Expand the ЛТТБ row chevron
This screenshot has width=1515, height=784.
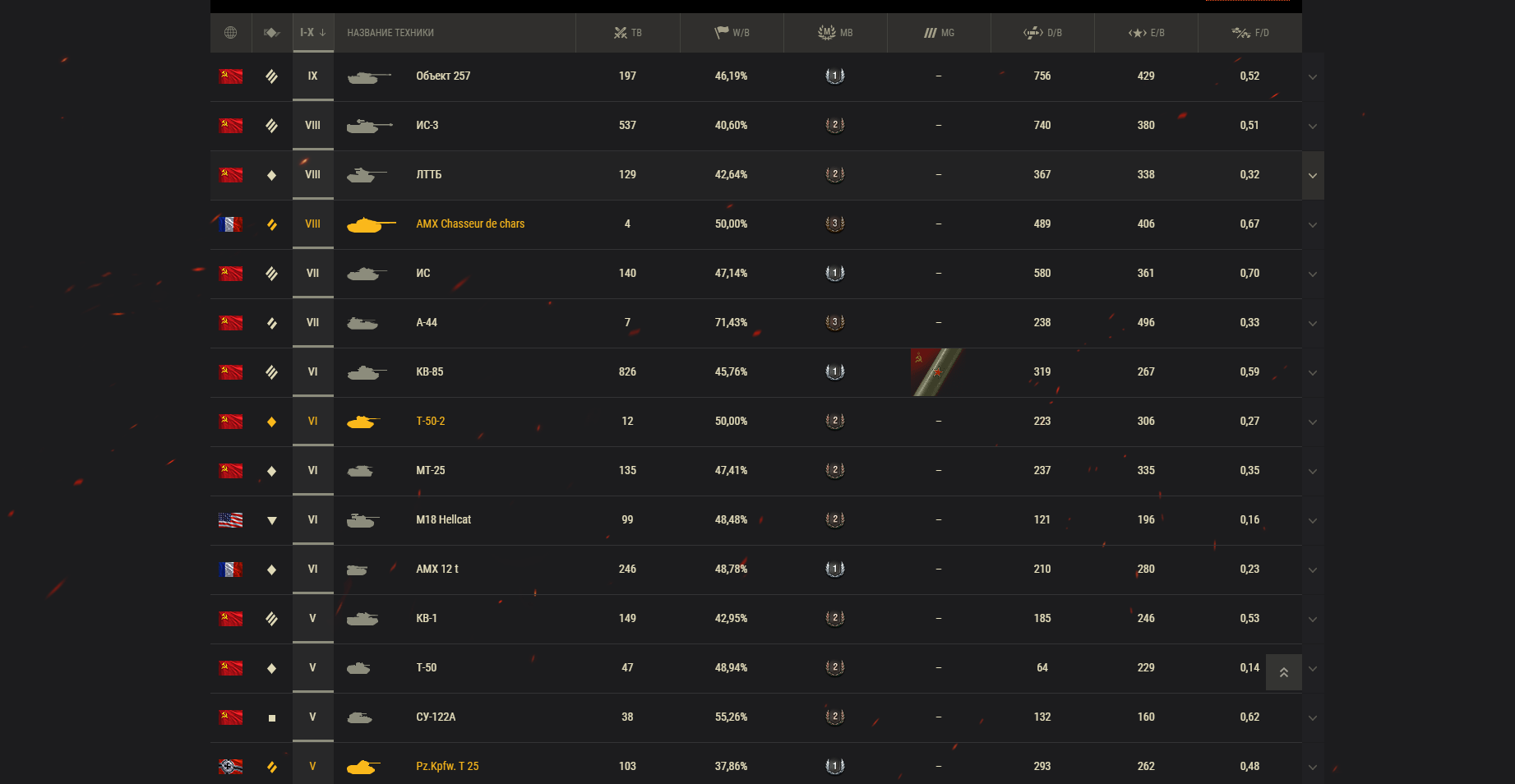pos(1313,175)
